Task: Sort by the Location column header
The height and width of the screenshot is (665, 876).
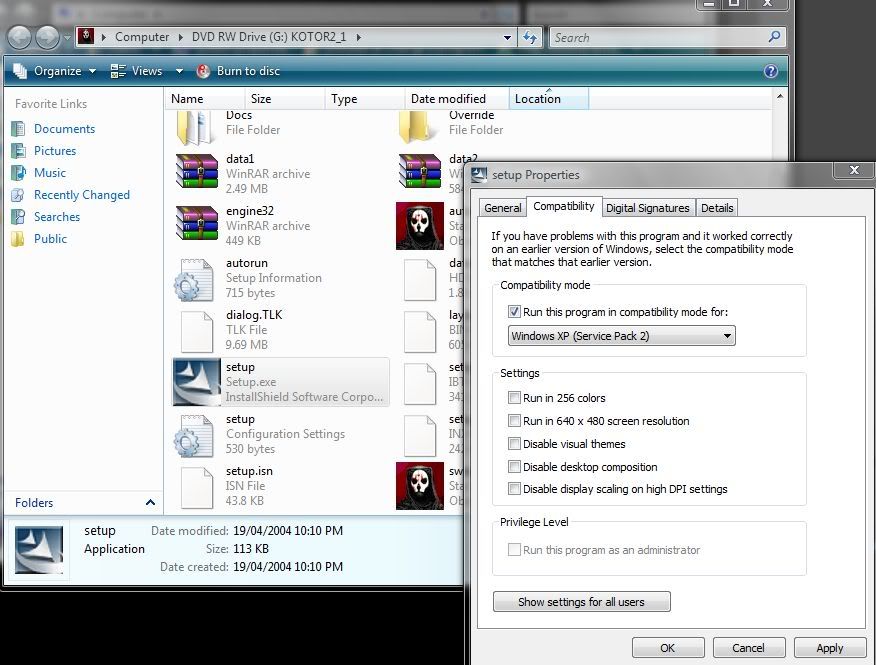Action: (x=549, y=99)
